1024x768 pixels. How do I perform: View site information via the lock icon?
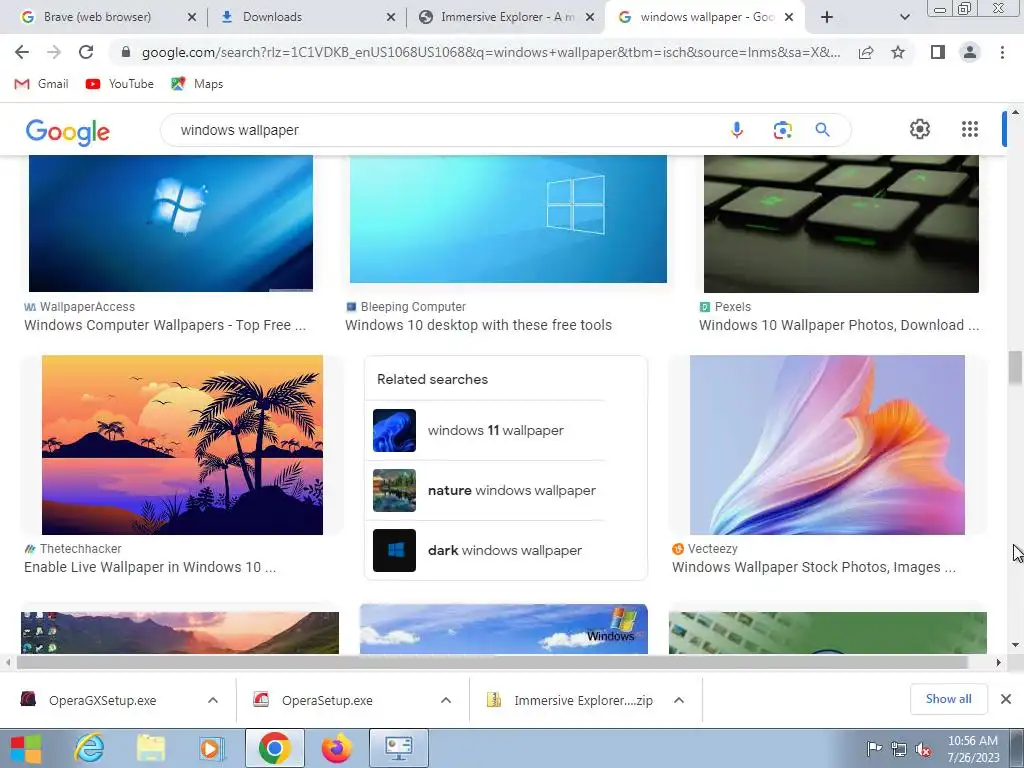[x=126, y=52]
